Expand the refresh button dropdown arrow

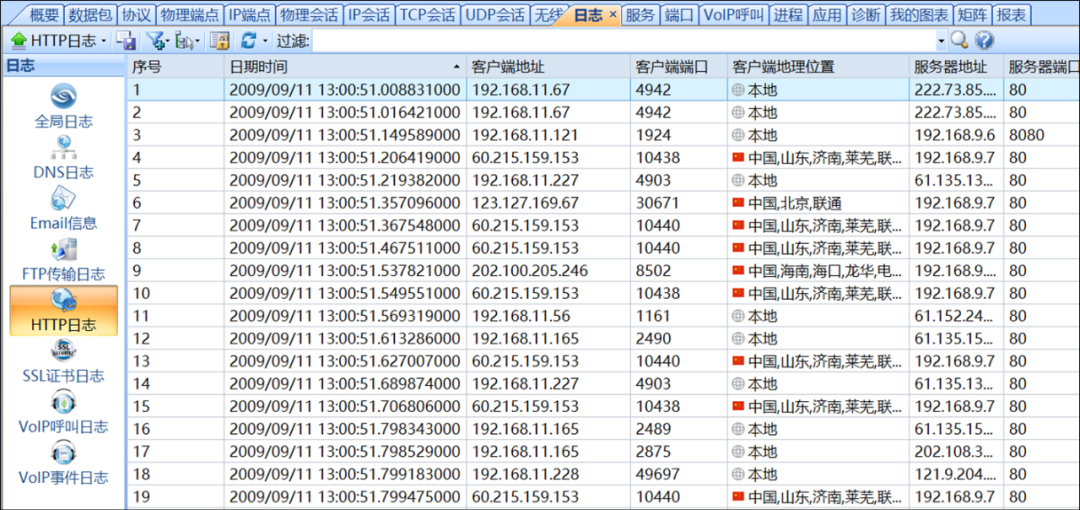coord(265,41)
